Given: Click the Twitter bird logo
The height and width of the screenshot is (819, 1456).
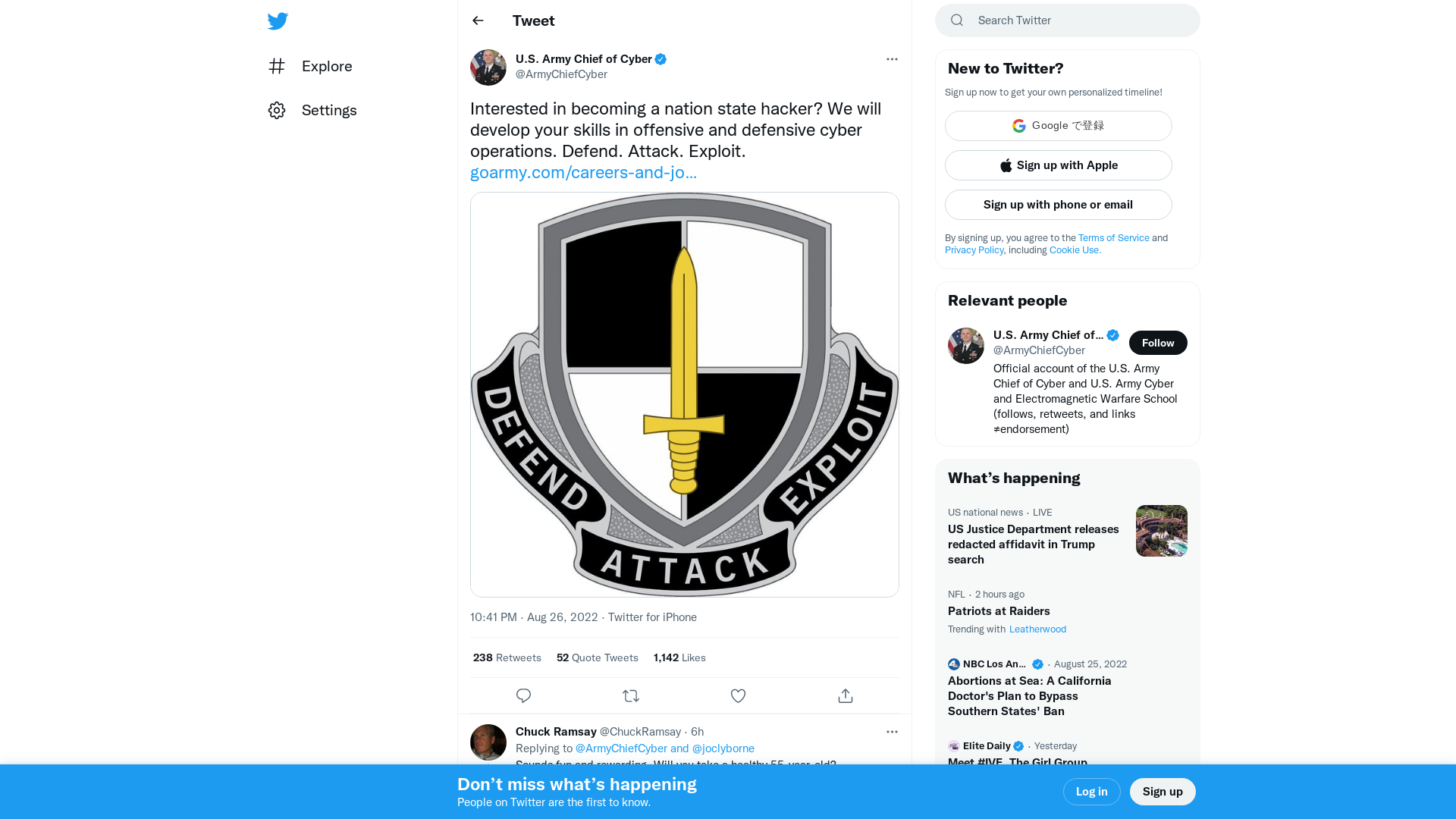Looking at the screenshot, I should click(x=278, y=21).
